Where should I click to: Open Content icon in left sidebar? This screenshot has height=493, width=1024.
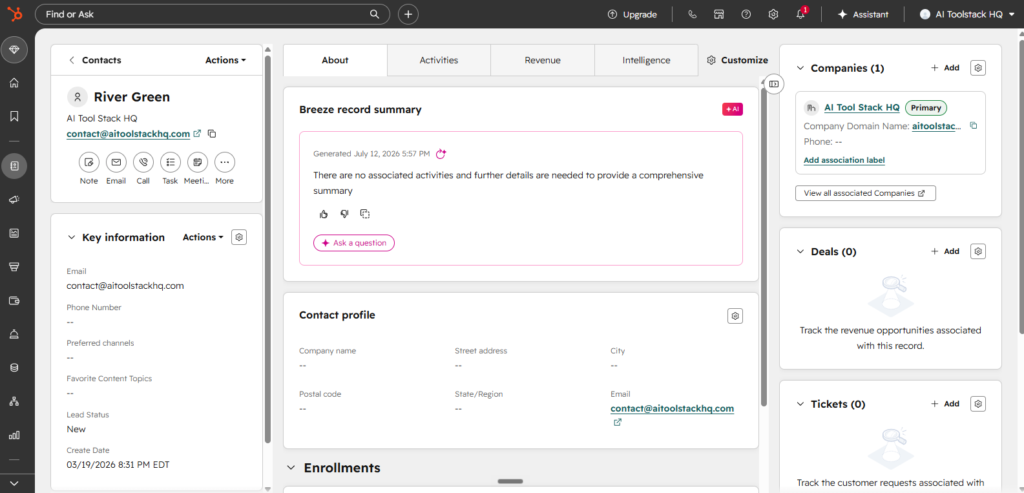tap(14, 233)
